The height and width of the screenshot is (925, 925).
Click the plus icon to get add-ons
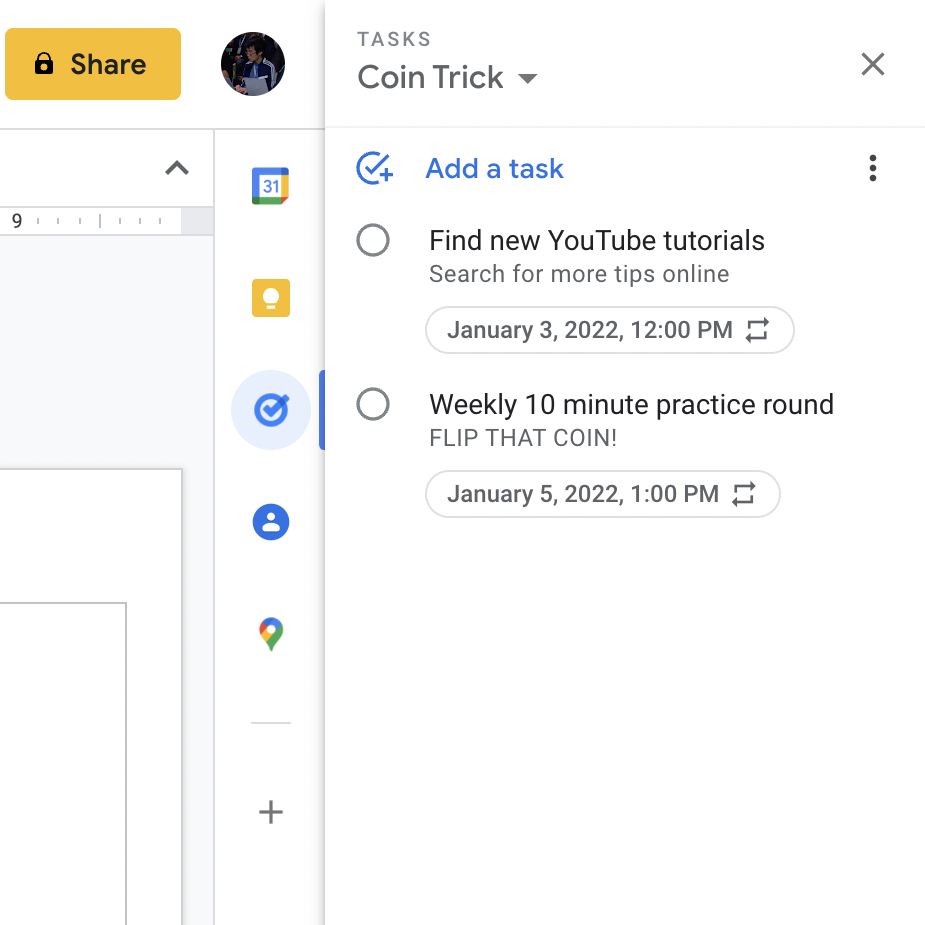tap(270, 812)
